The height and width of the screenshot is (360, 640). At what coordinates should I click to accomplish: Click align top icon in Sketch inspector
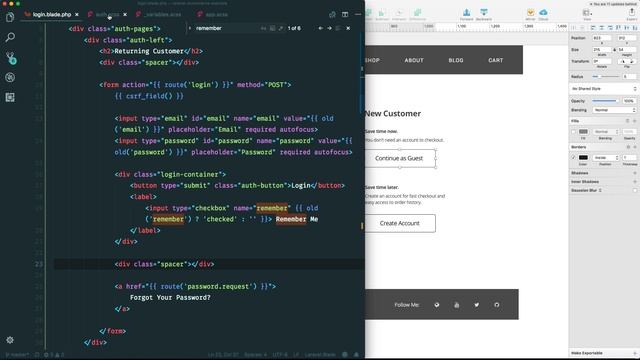(x=618, y=28)
